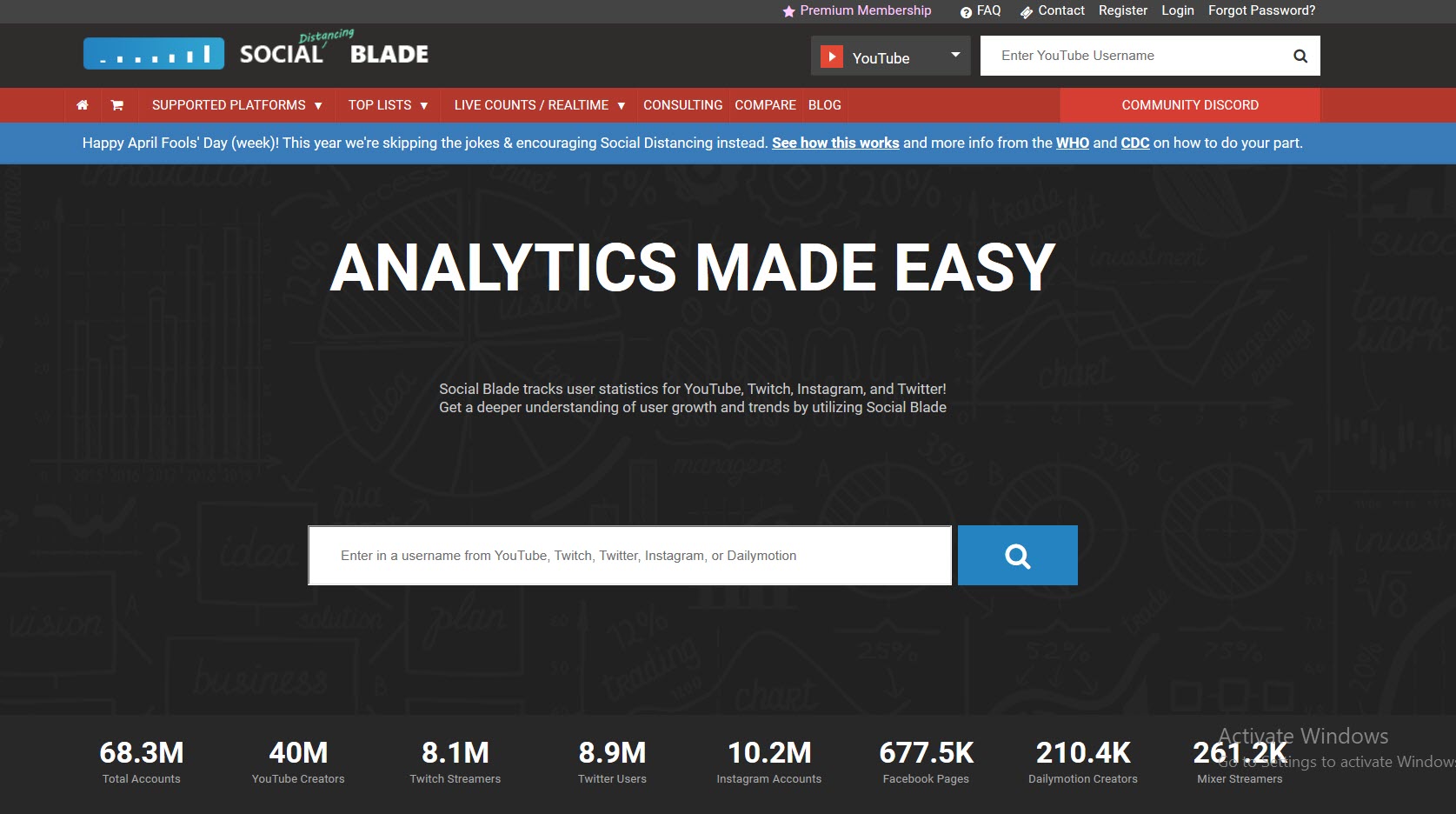
Task: Click the Social Blade bar-chart logo
Action: pos(154,54)
